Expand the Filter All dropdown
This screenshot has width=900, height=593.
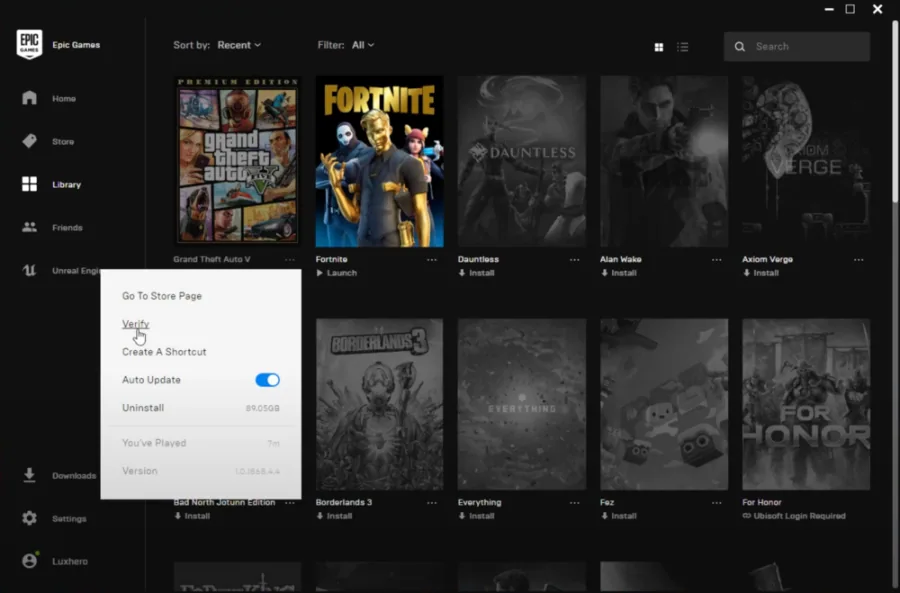coord(363,45)
